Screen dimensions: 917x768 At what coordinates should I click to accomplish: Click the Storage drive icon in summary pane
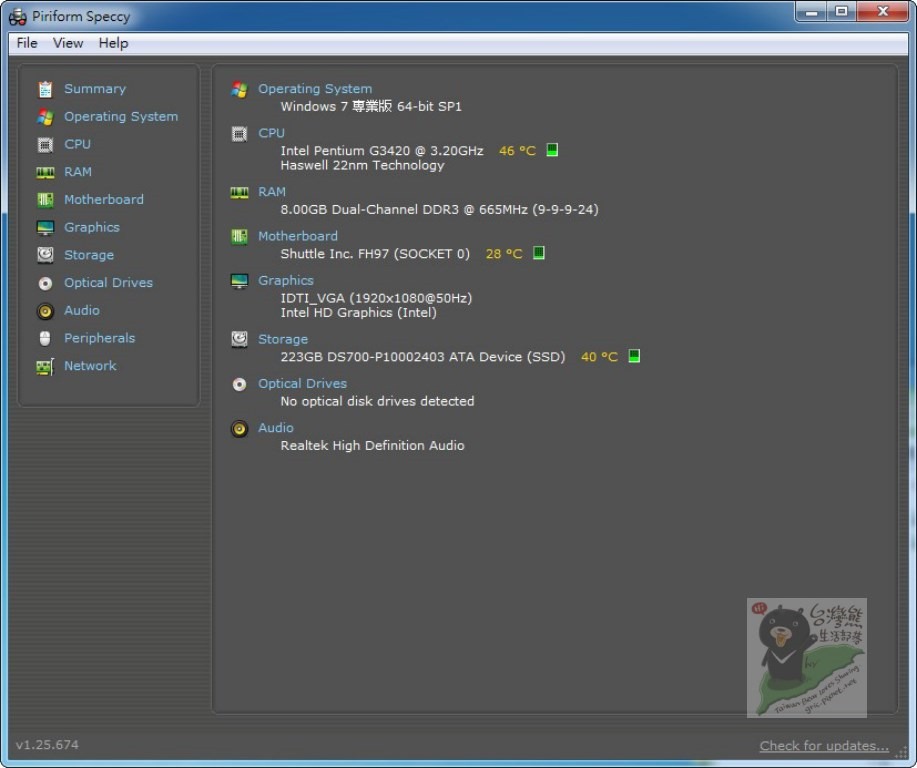pos(239,339)
